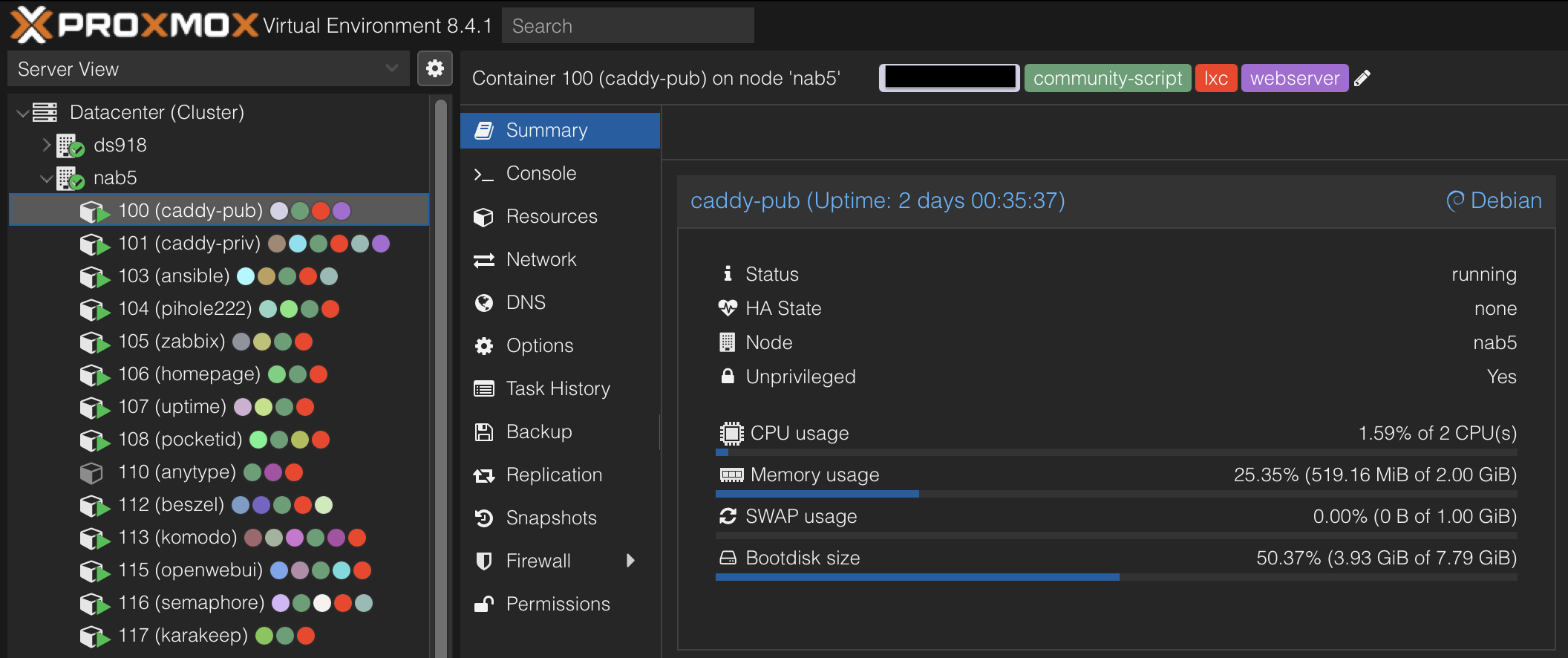
Task: Select container 115 (openwebui)
Action: 219,570
